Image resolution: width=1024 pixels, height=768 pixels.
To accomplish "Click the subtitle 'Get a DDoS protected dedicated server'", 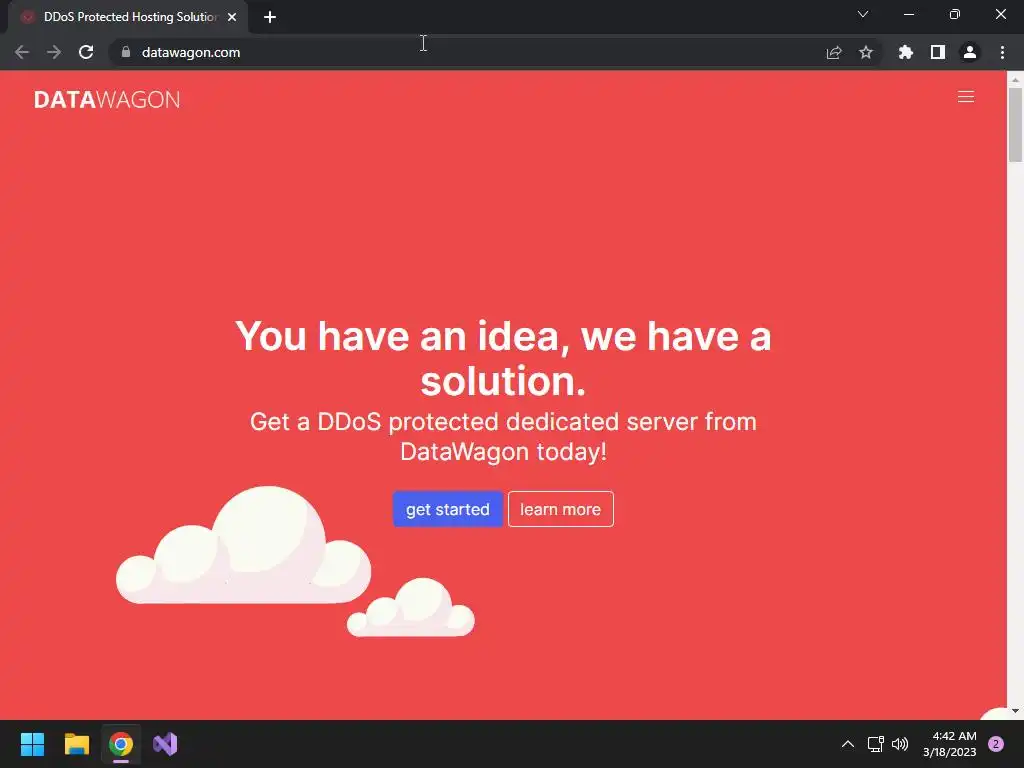I will [503, 436].
